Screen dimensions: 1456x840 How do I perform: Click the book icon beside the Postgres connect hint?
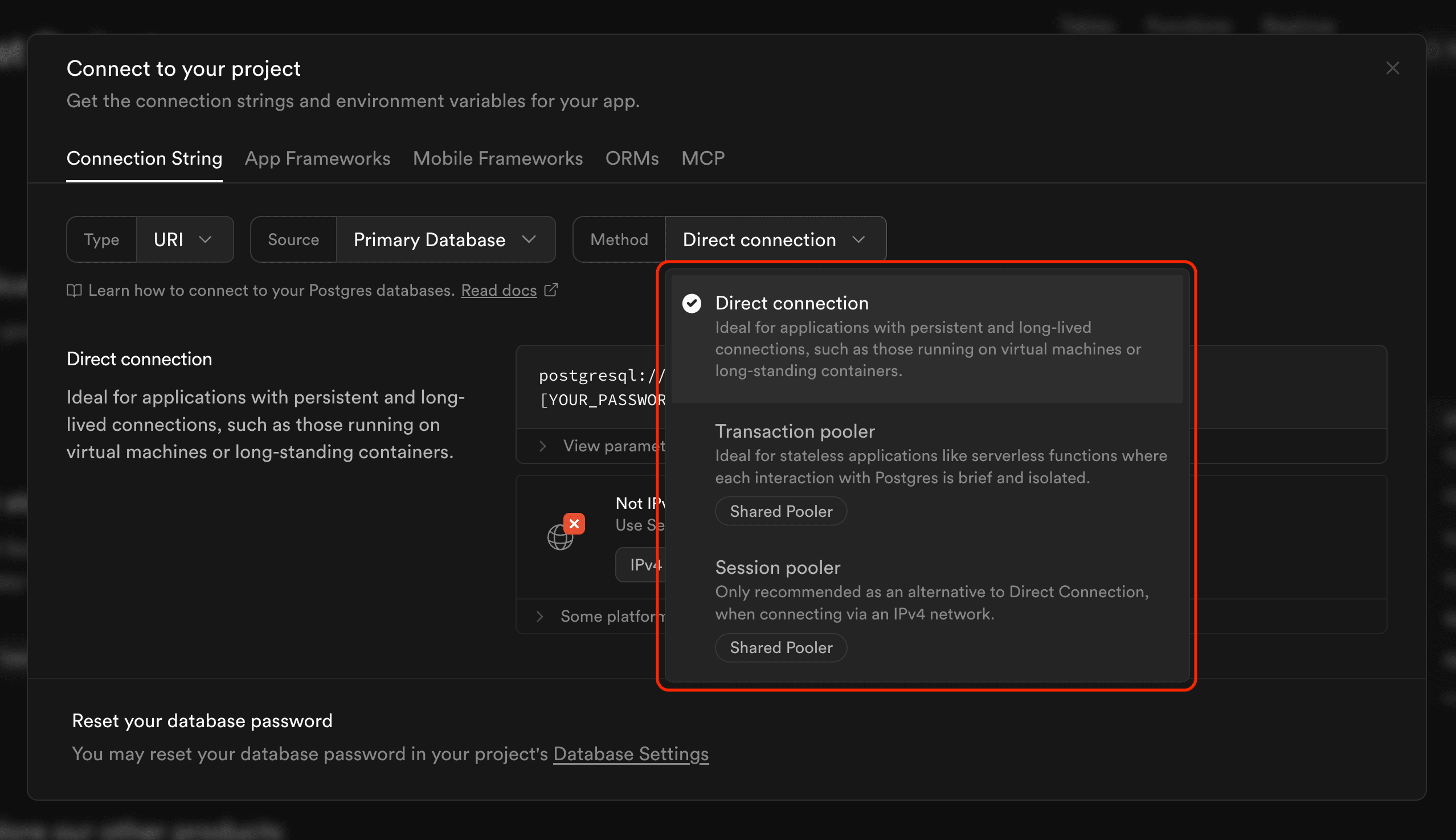75,290
